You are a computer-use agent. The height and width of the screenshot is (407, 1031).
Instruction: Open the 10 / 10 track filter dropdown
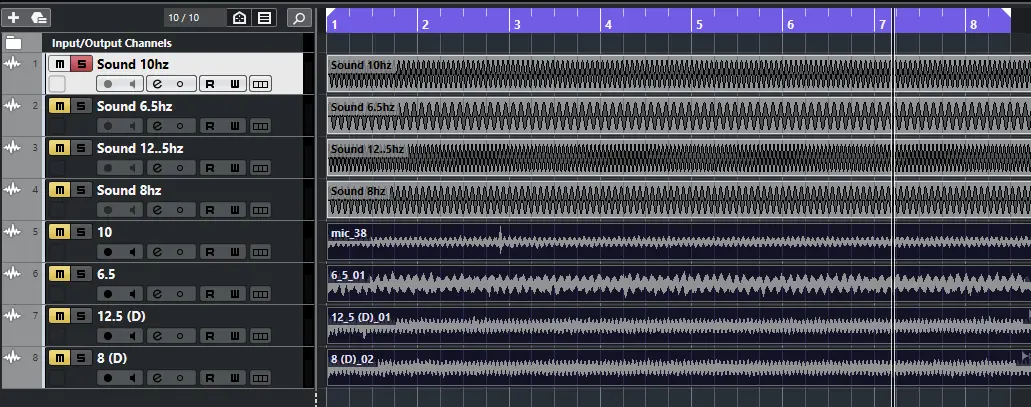[184, 17]
